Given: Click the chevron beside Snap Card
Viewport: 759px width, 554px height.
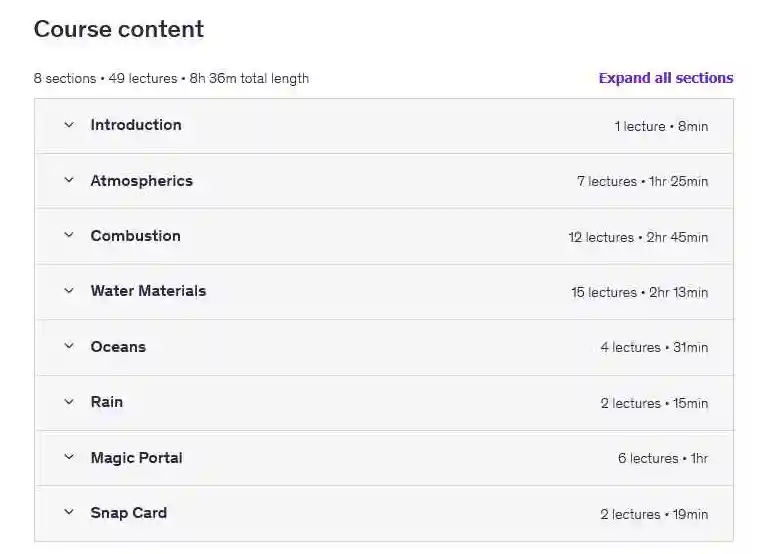Looking at the screenshot, I should click(x=69, y=513).
